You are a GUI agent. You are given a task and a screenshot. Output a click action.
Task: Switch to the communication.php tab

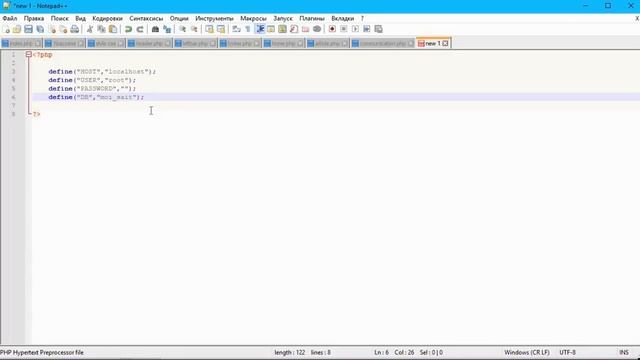tap(382, 43)
